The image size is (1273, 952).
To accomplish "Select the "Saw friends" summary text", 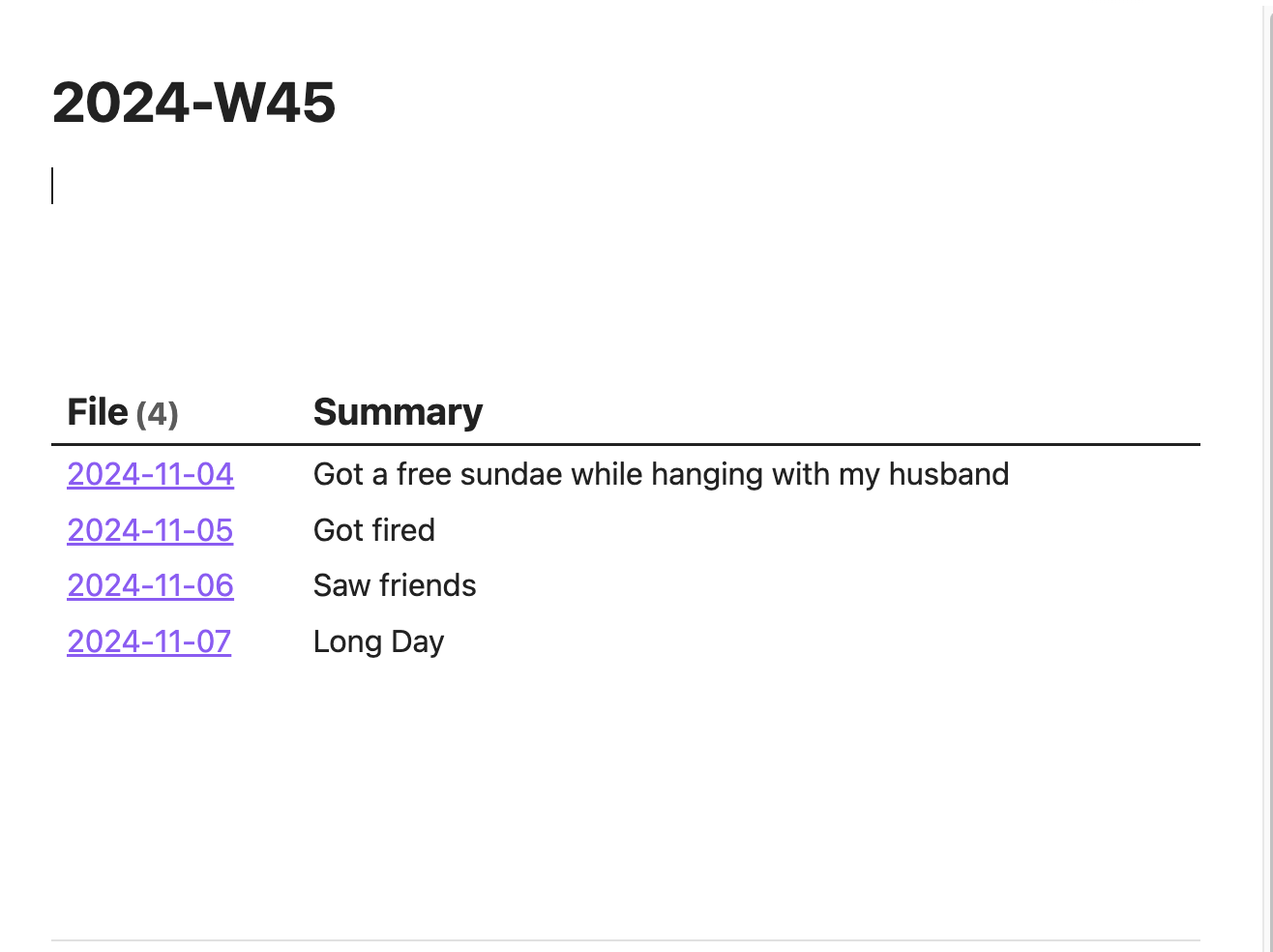I will 395,585.
